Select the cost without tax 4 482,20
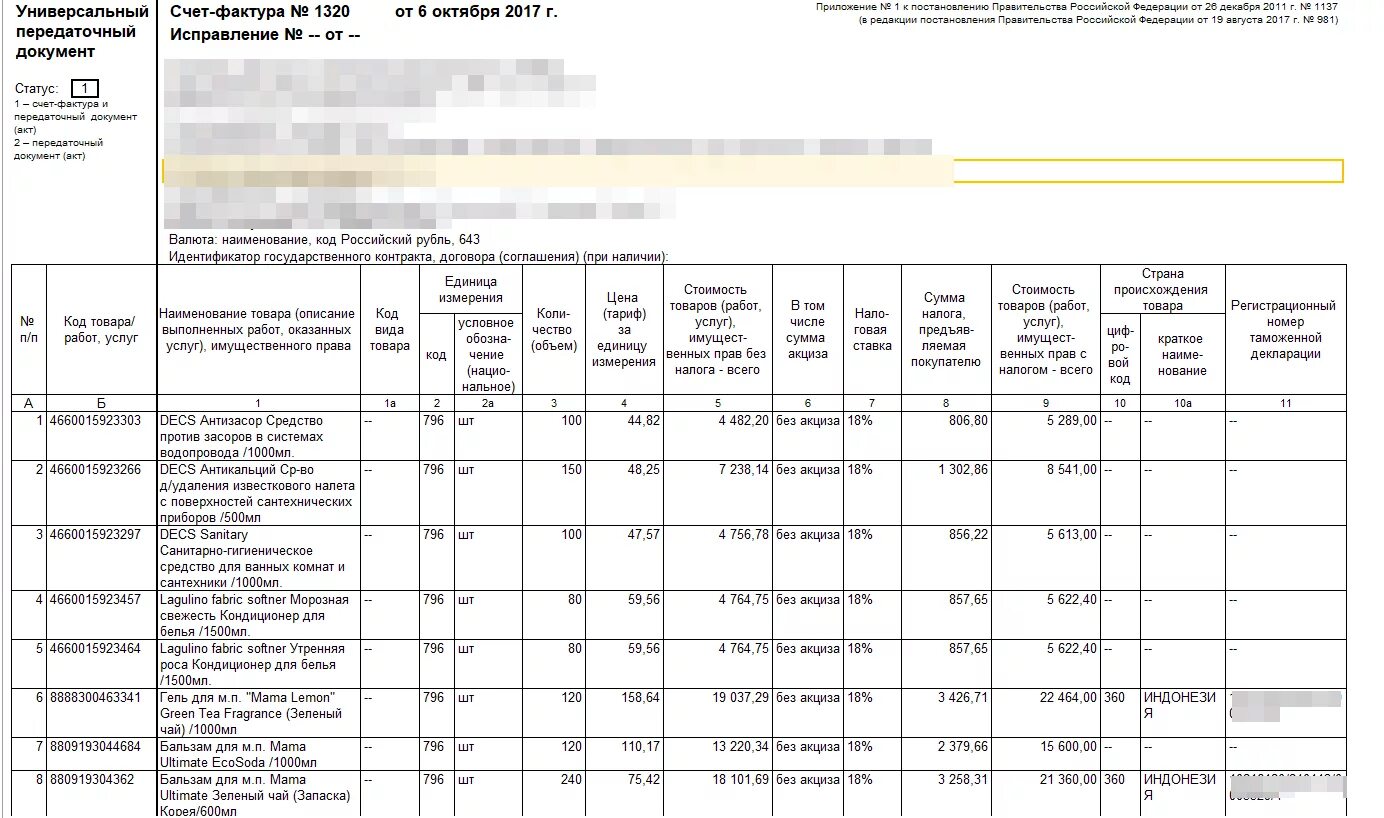Viewport: 1384px width, 818px height. 744,421
